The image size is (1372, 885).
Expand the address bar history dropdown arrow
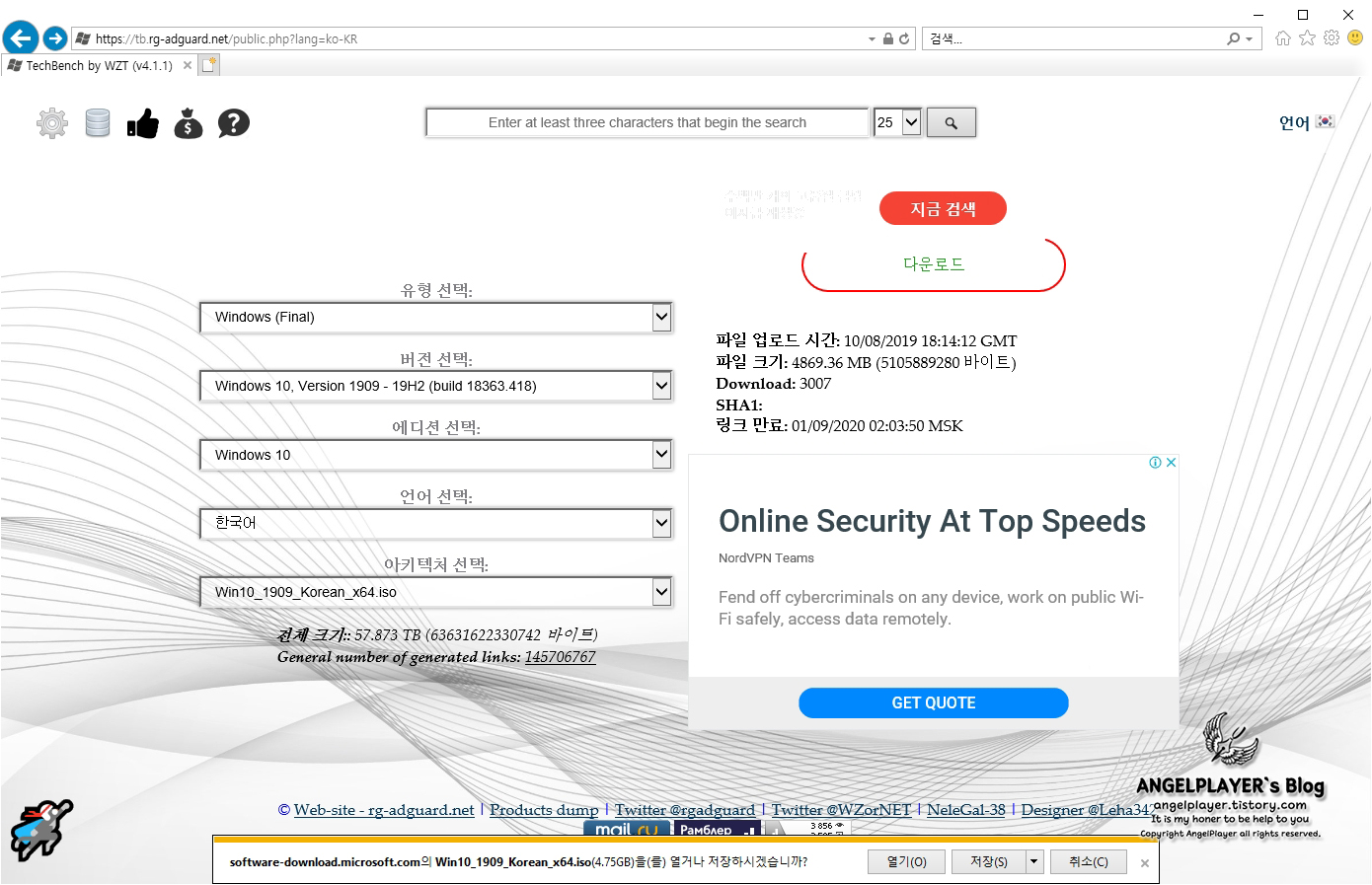[872, 39]
